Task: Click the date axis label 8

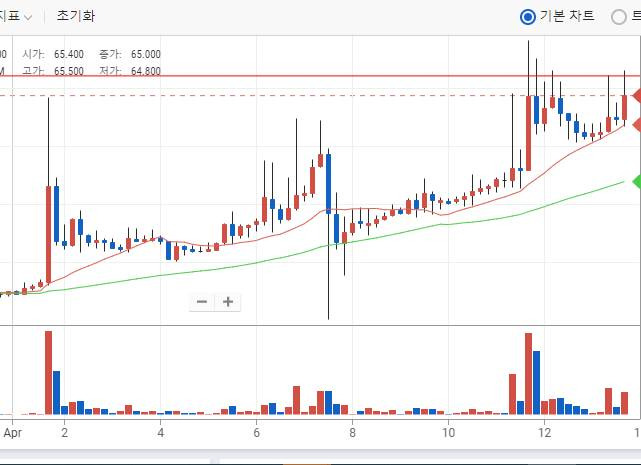Action: pos(352,433)
